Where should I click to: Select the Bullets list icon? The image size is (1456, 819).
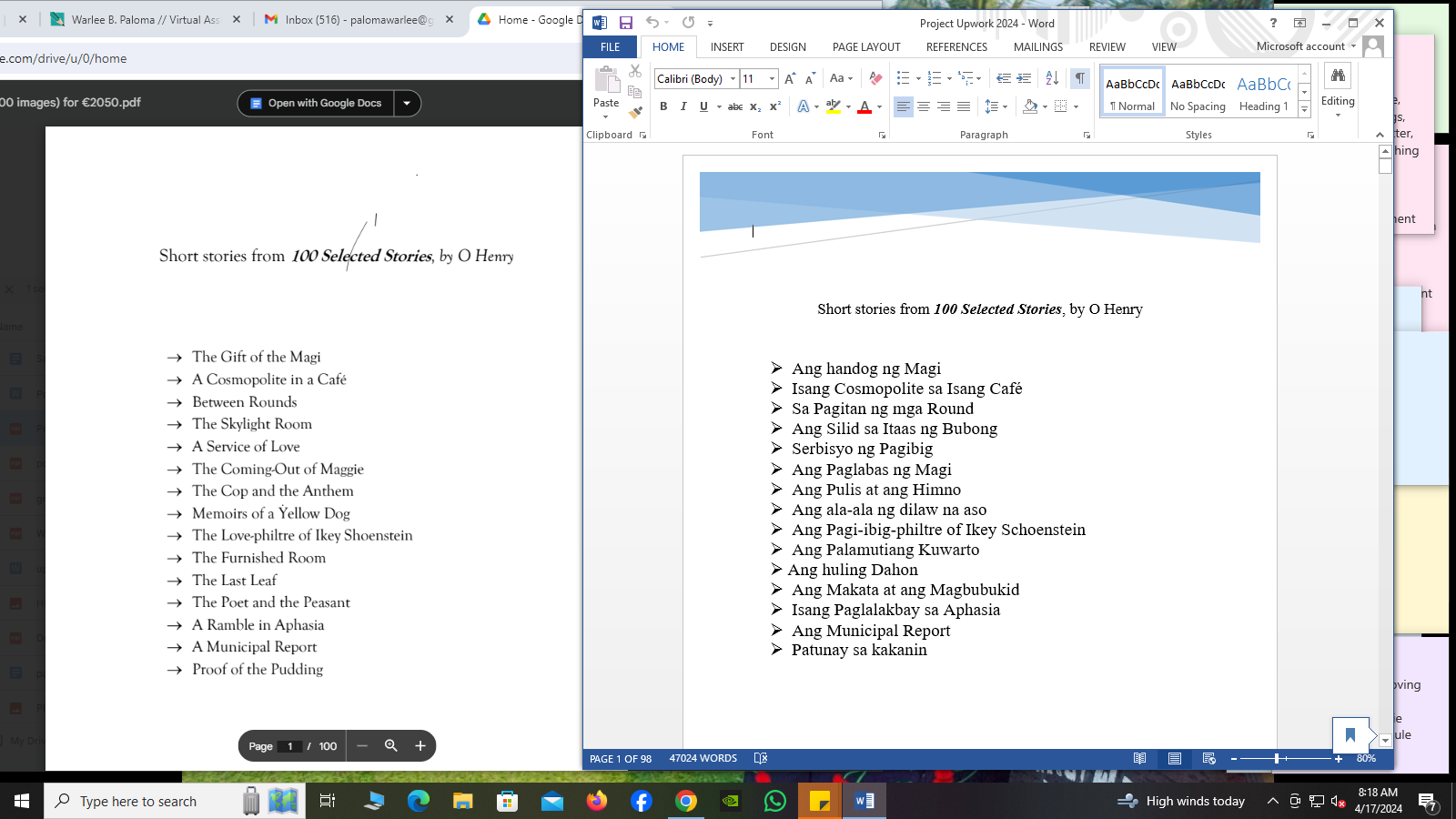[903, 78]
